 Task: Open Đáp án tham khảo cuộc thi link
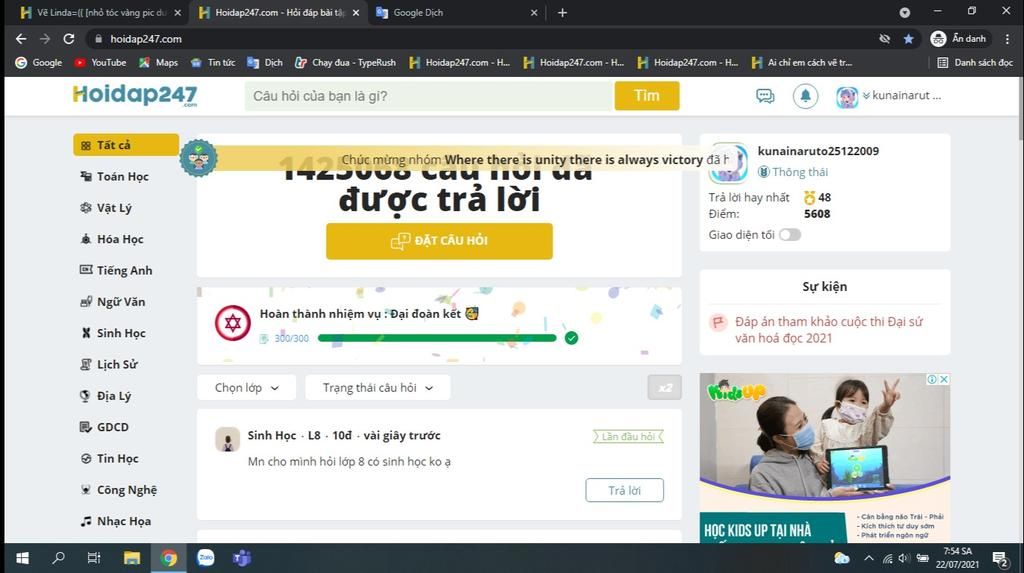pos(829,330)
